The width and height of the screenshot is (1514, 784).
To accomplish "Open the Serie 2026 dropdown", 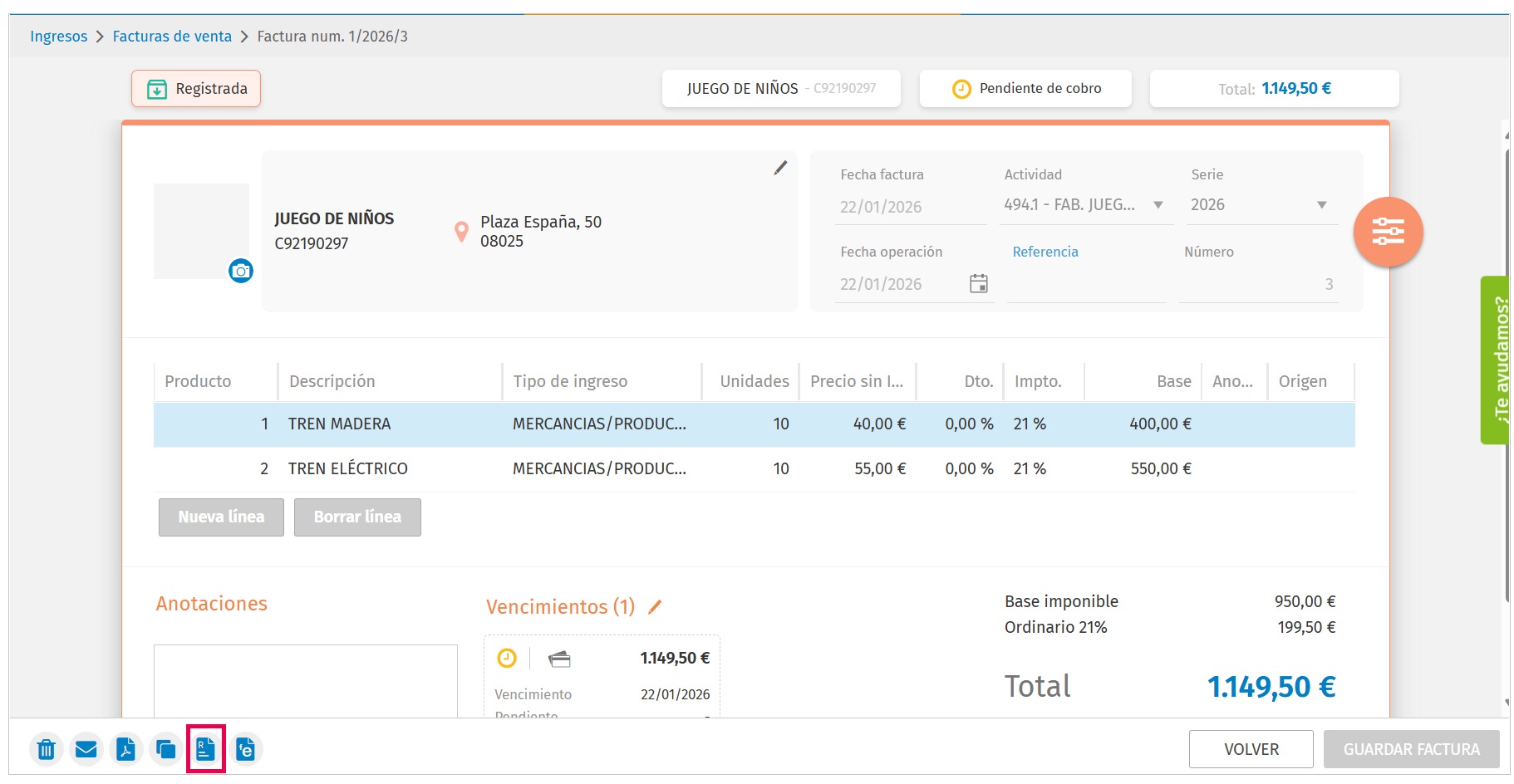I will pyautogui.click(x=1322, y=205).
